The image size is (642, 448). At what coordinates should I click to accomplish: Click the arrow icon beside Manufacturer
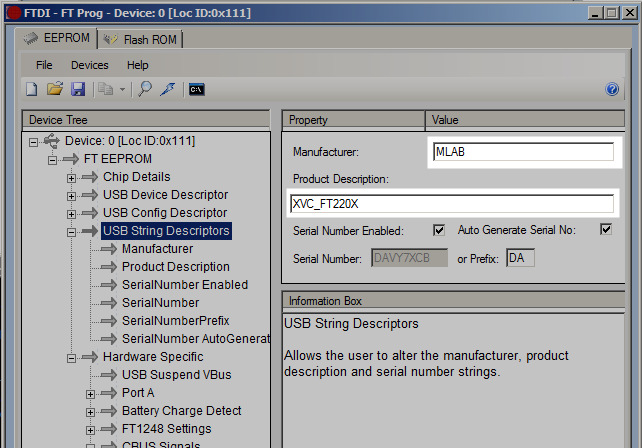click(x=109, y=249)
